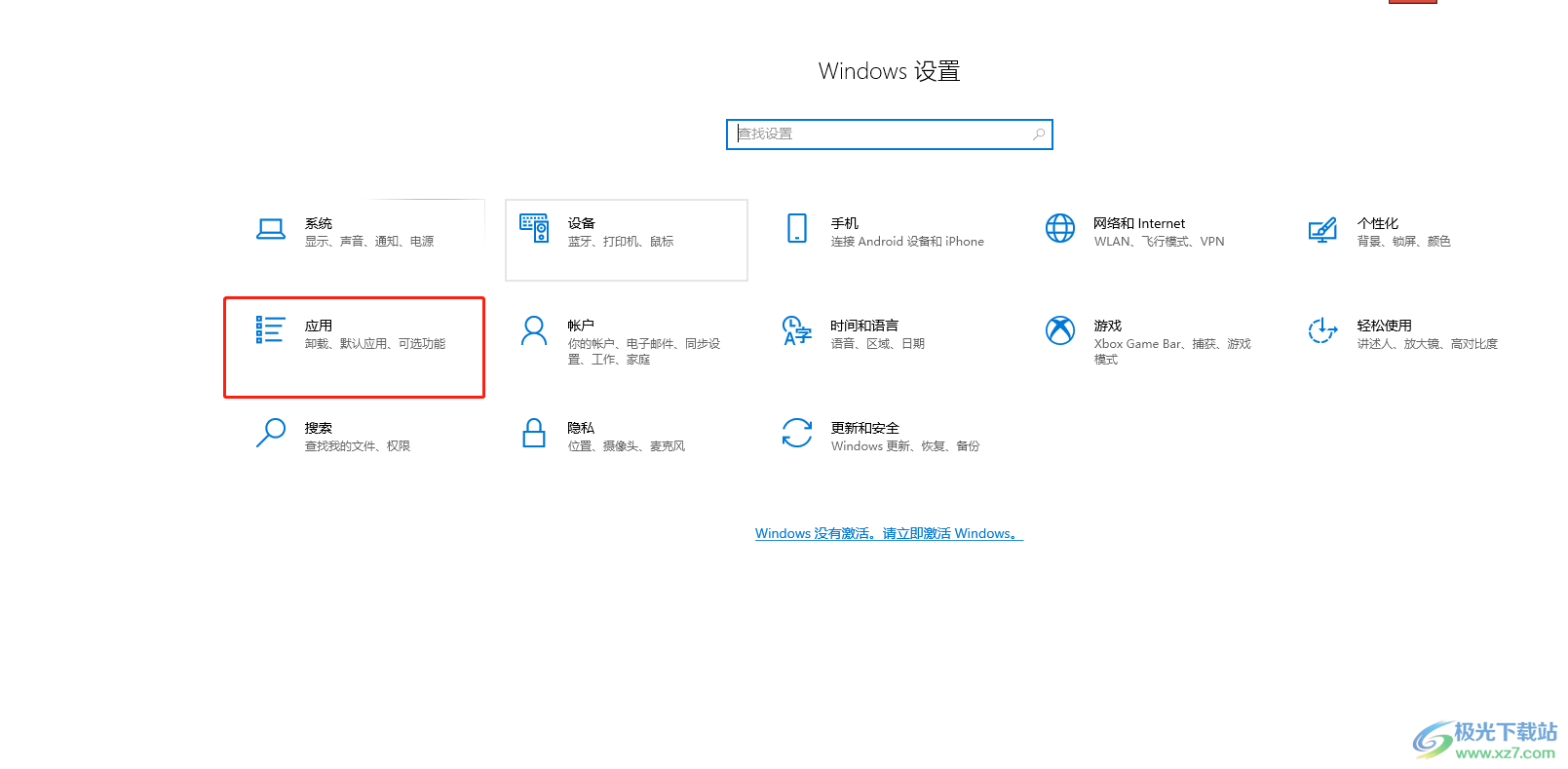
Task: Open 轻松使用 settings title
Action: (x=1385, y=326)
